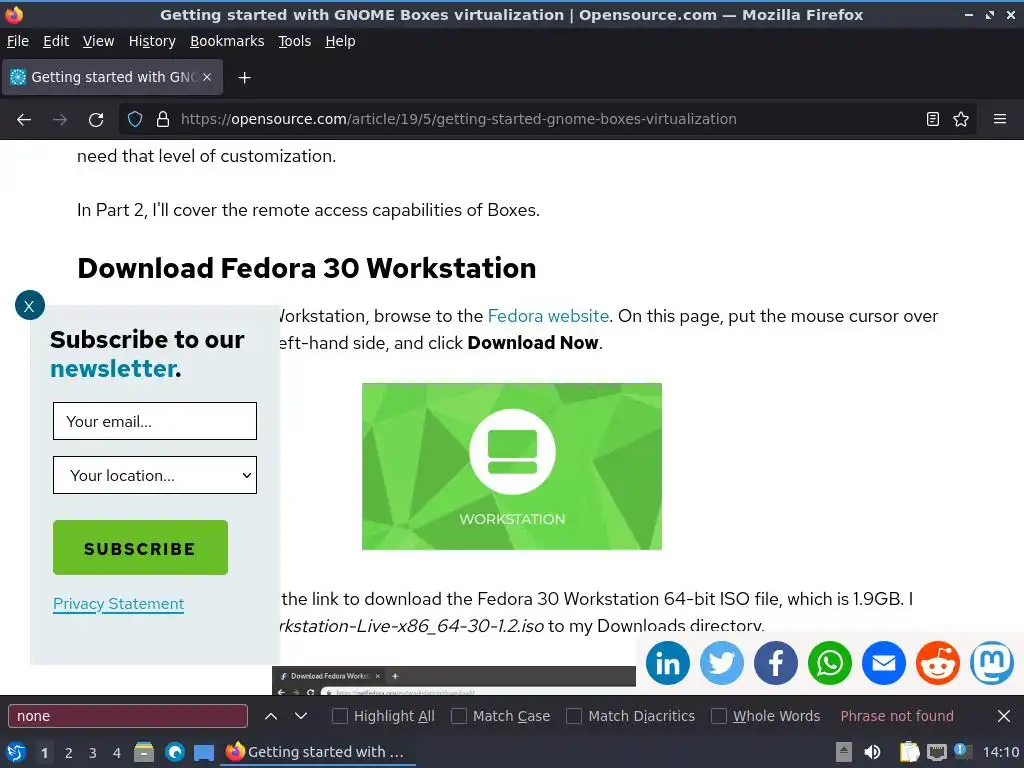
Task: Click the 14:10 clock
Action: [x=1000, y=752]
